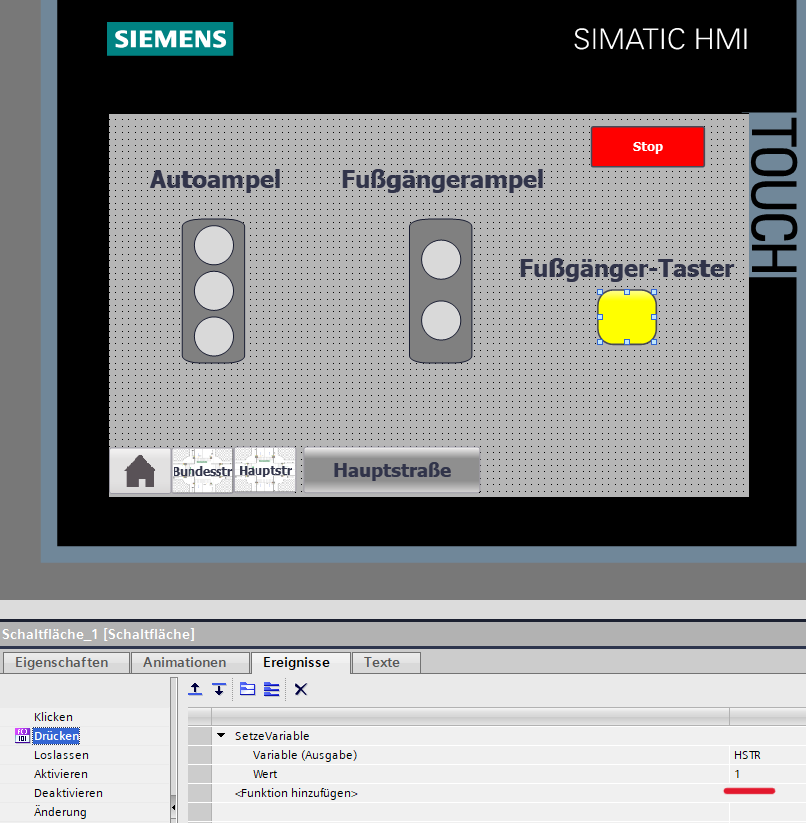This screenshot has width=806, height=823.
Task: Select the Klicken event in the list
Action: pyautogui.click(x=53, y=717)
